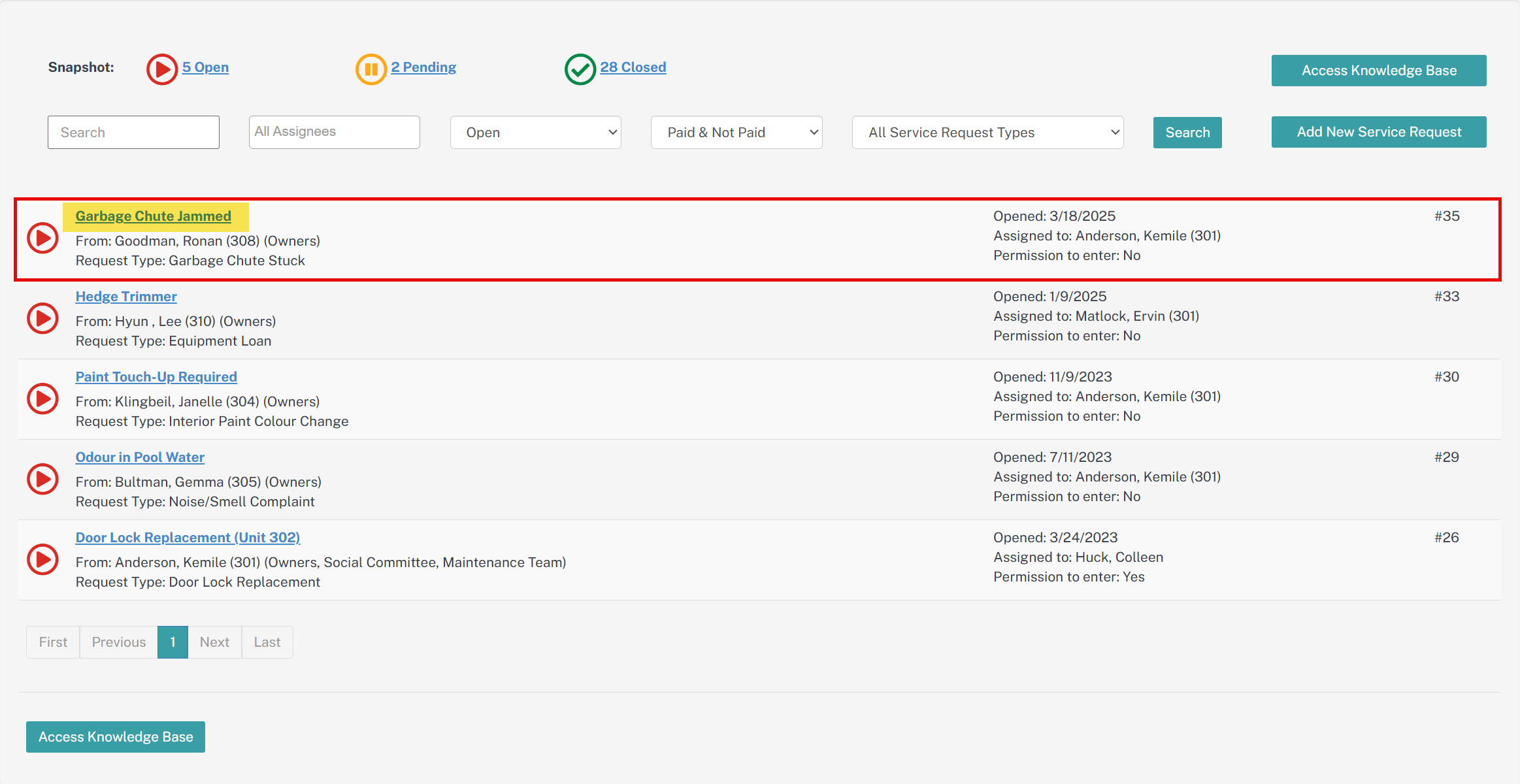
Task: Click 'From: Klingbeil, Janelle (304) (Owners)' text
Action: (x=197, y=402)
